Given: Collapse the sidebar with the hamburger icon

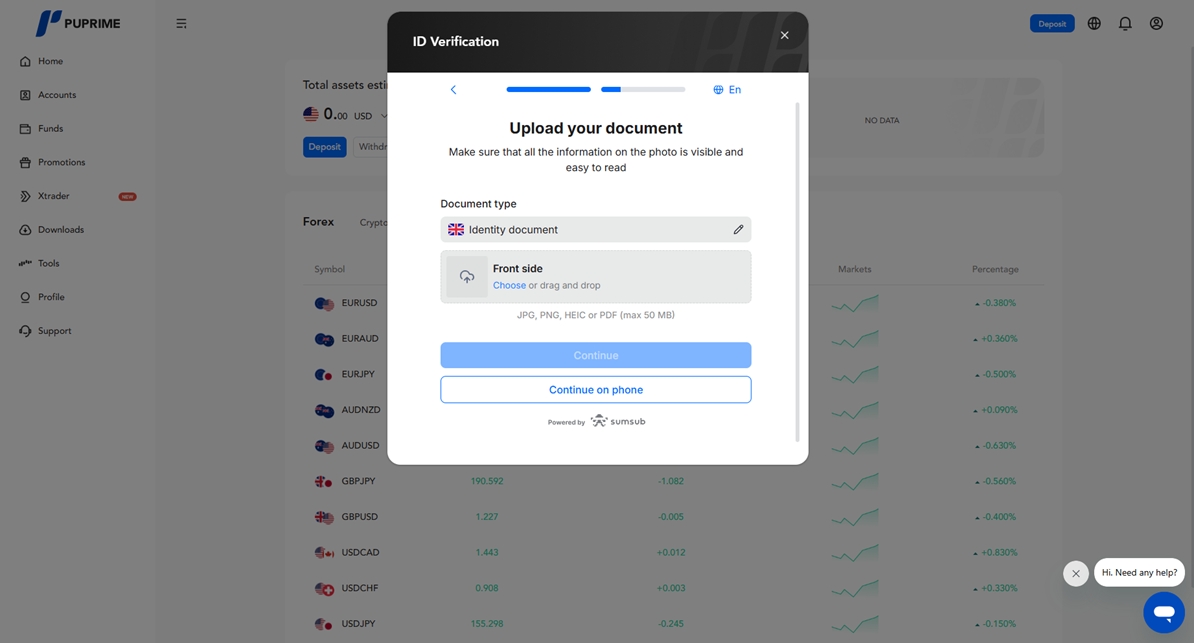Looking at the screenshot, I should click(x=181, y=23).
